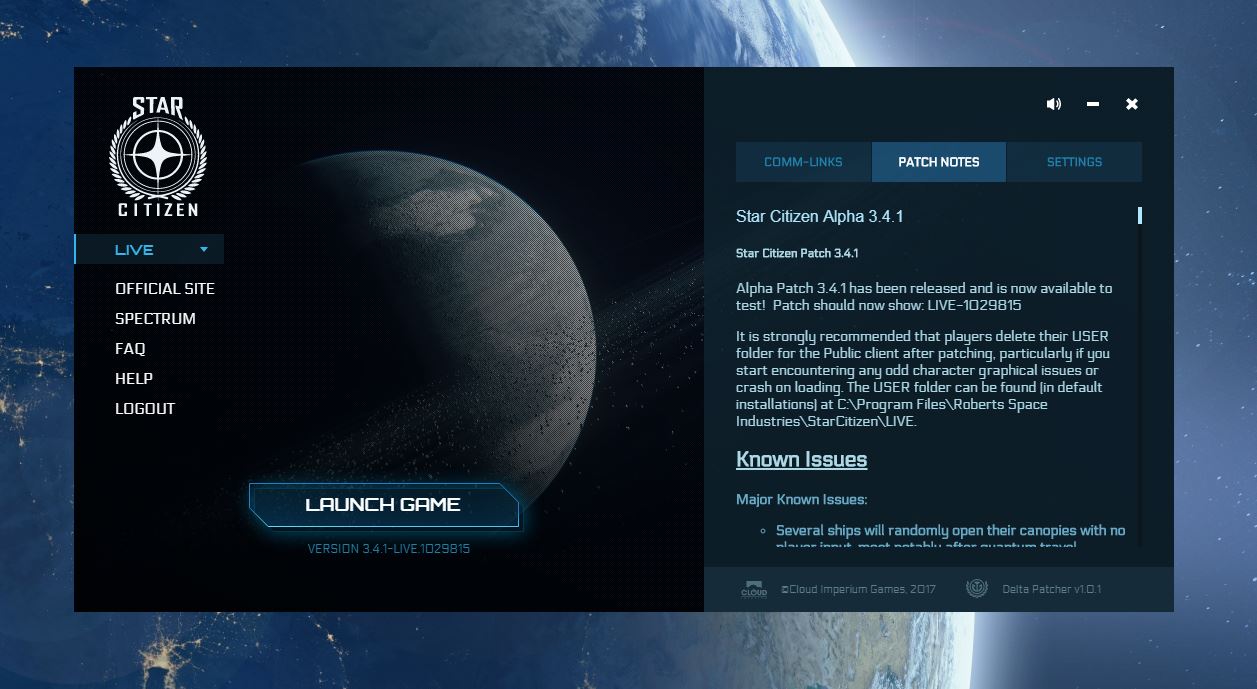This screenshot has width=1257, height=689.
Task: Click the Known Issues heading
Action: click(801, 459)
